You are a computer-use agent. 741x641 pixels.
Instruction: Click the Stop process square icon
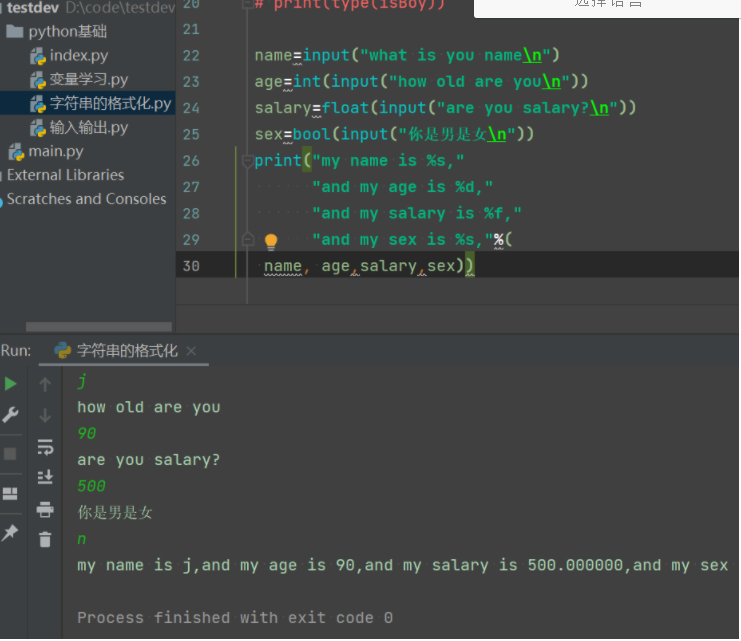click(10, 454)
